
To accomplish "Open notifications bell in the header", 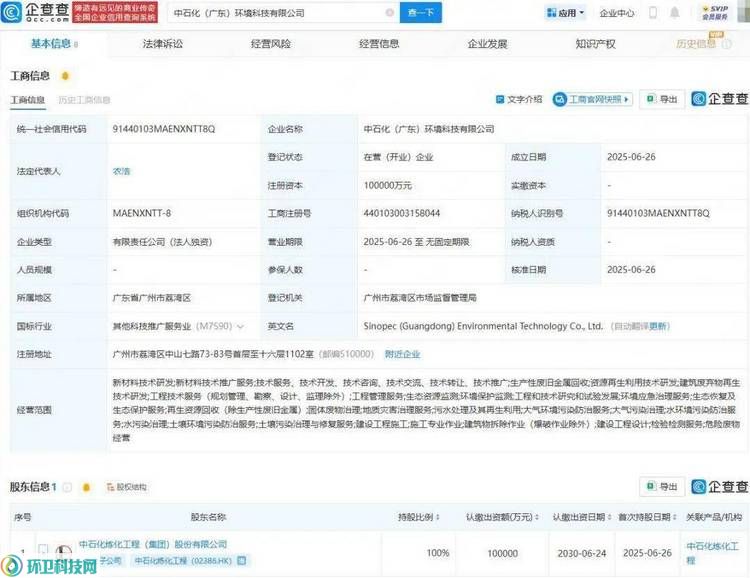I will click(674, 12).
